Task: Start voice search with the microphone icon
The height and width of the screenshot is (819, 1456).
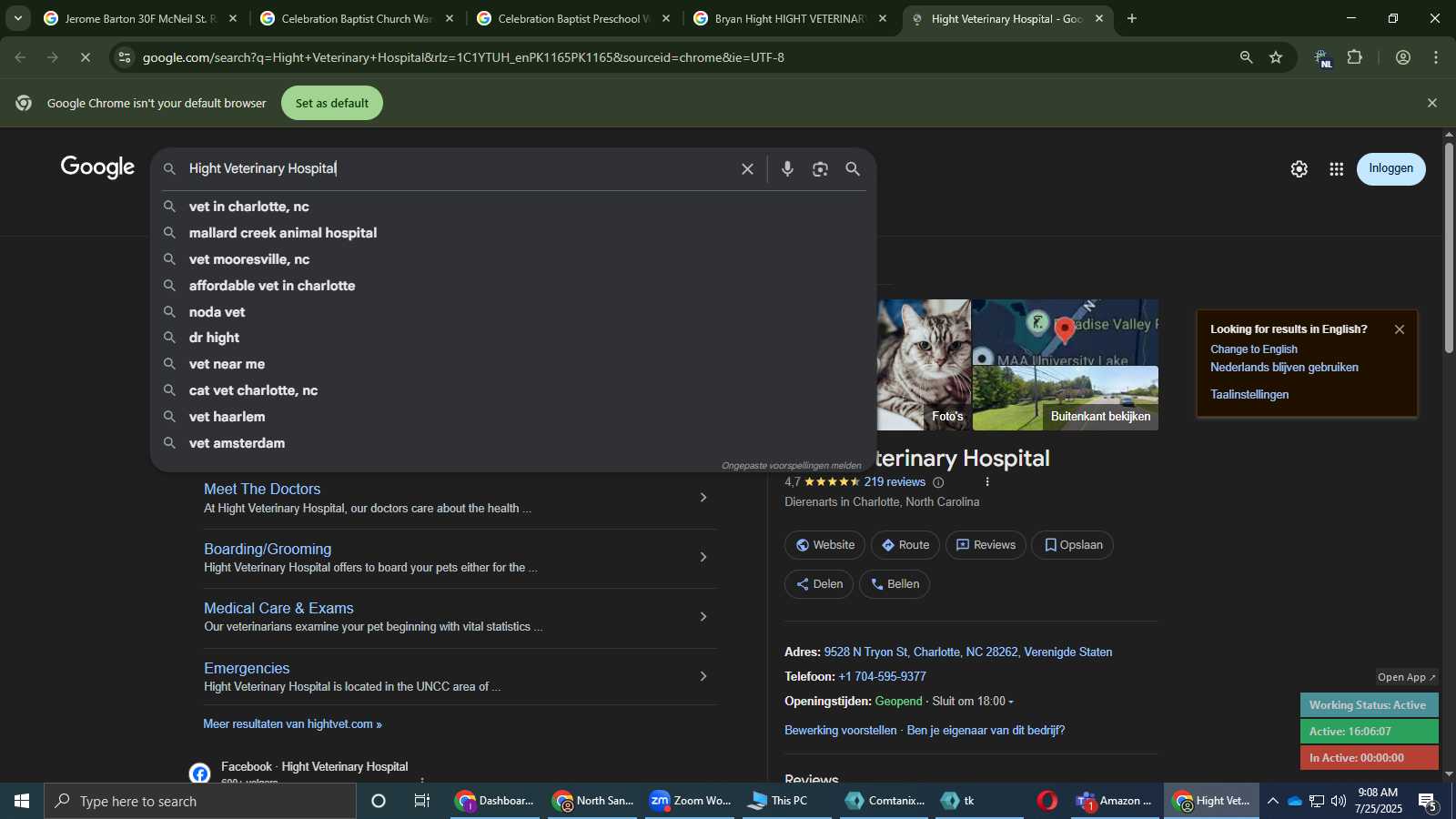Action: tap(787, 169)
